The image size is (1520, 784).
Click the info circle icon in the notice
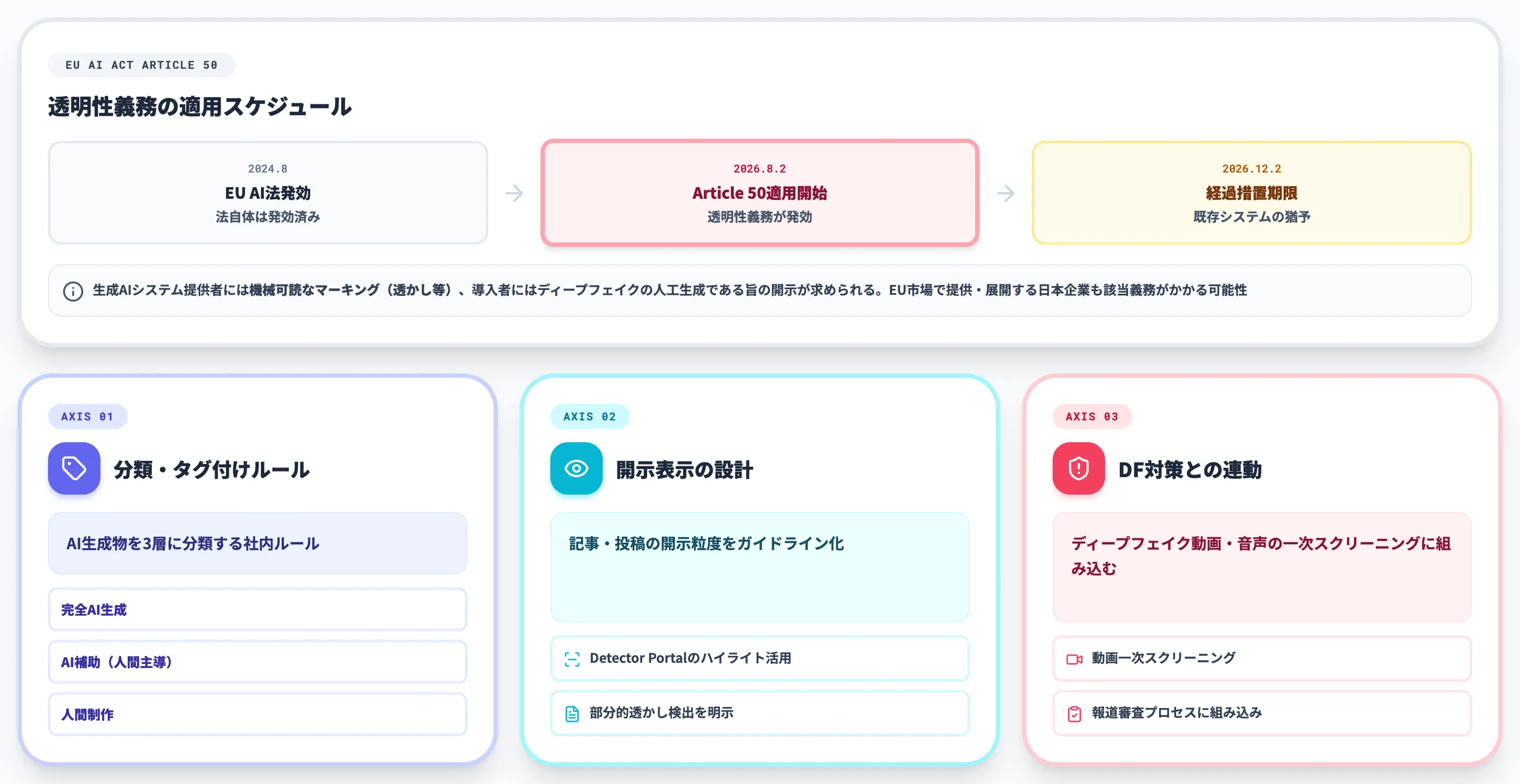pos(73,291)
